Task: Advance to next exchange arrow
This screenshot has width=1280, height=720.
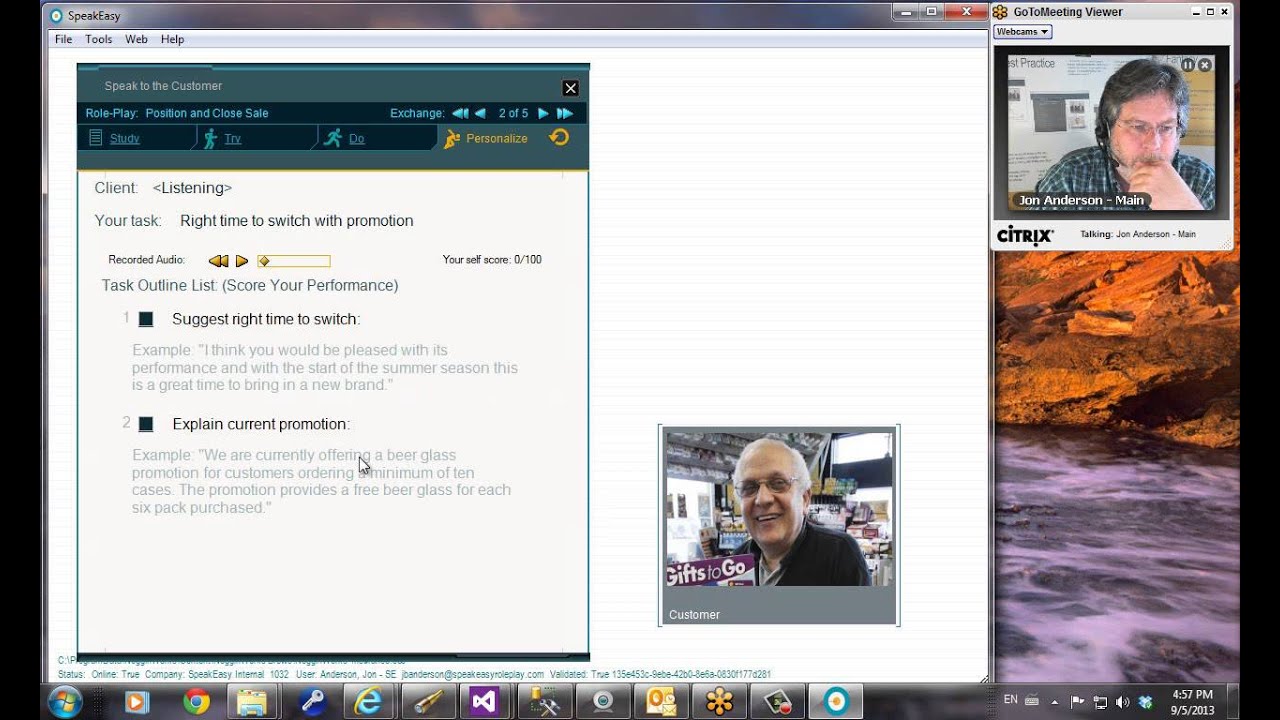Action: (543, 113)
